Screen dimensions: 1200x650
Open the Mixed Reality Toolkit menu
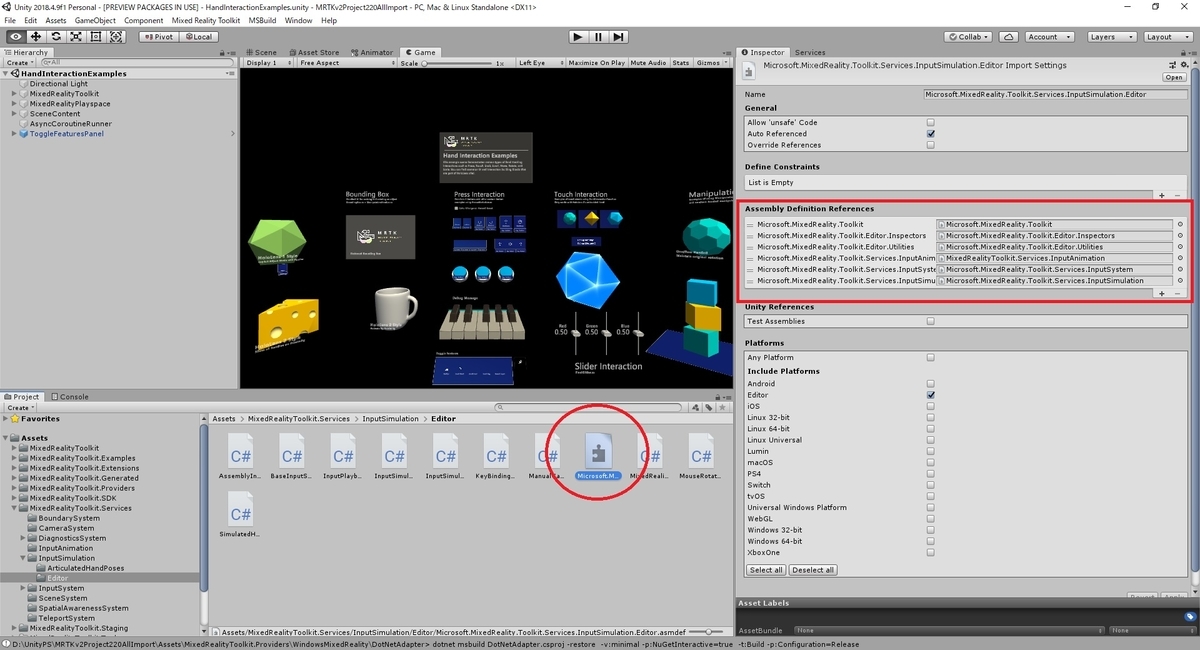(x=207, y=20)
